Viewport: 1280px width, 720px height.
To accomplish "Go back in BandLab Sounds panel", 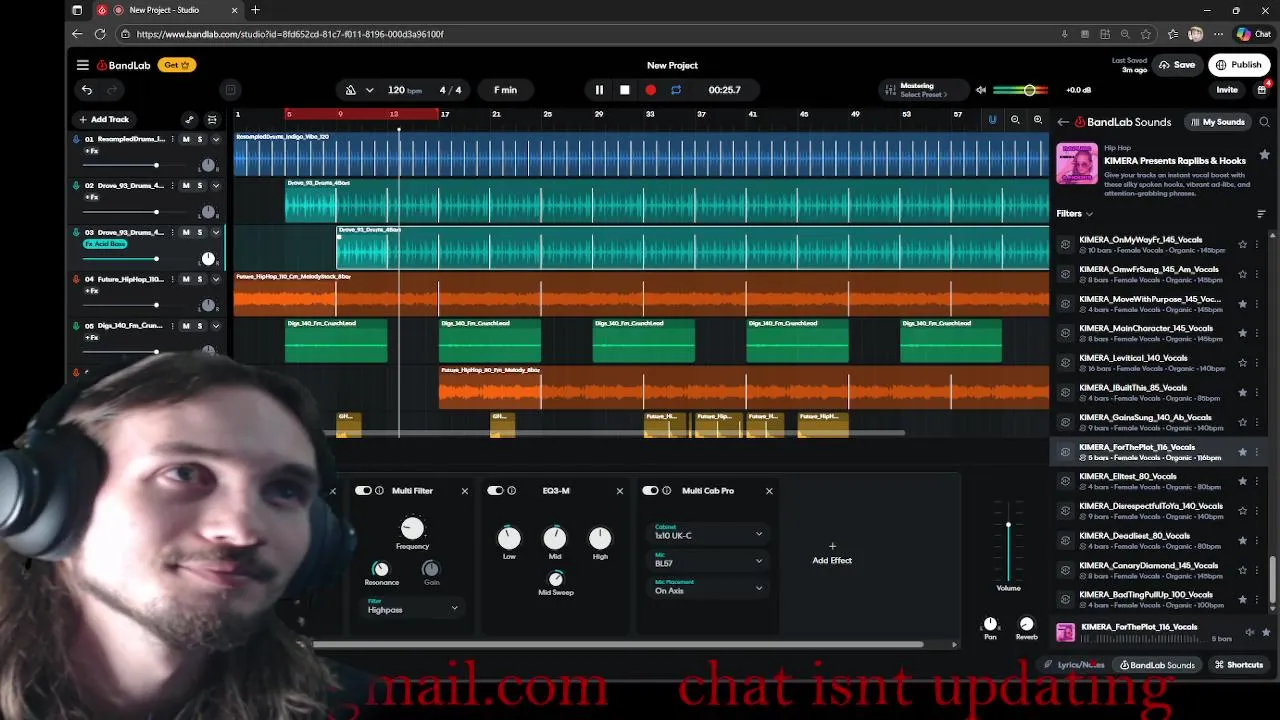I will [1063, 122].
